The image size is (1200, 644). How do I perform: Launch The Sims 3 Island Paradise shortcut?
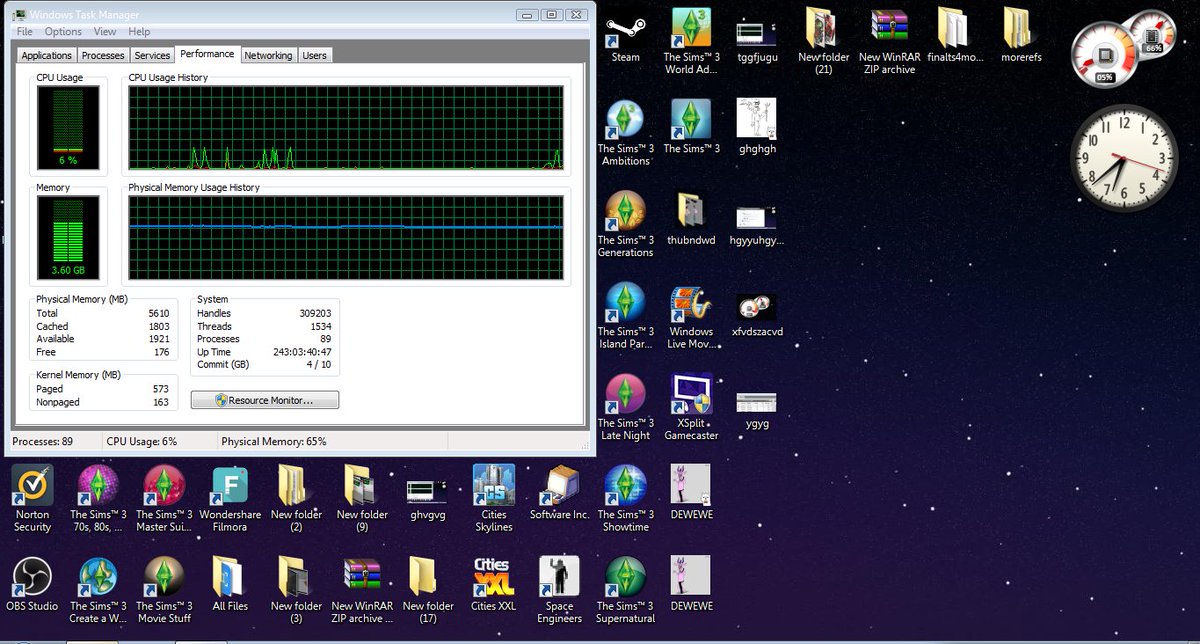626,317
